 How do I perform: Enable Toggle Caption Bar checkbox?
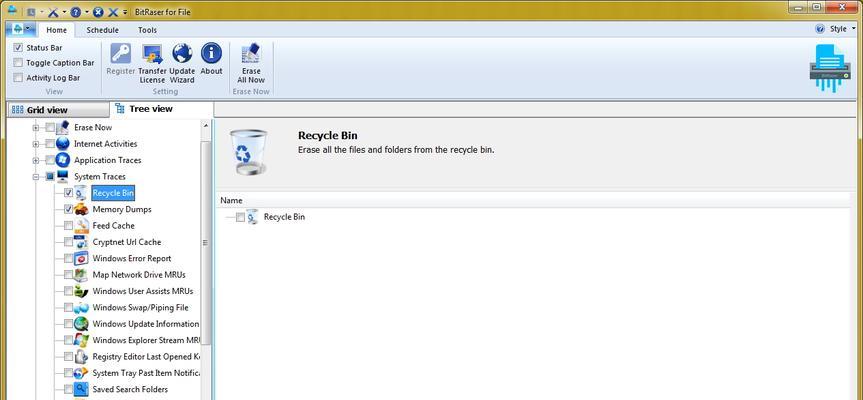18,63
